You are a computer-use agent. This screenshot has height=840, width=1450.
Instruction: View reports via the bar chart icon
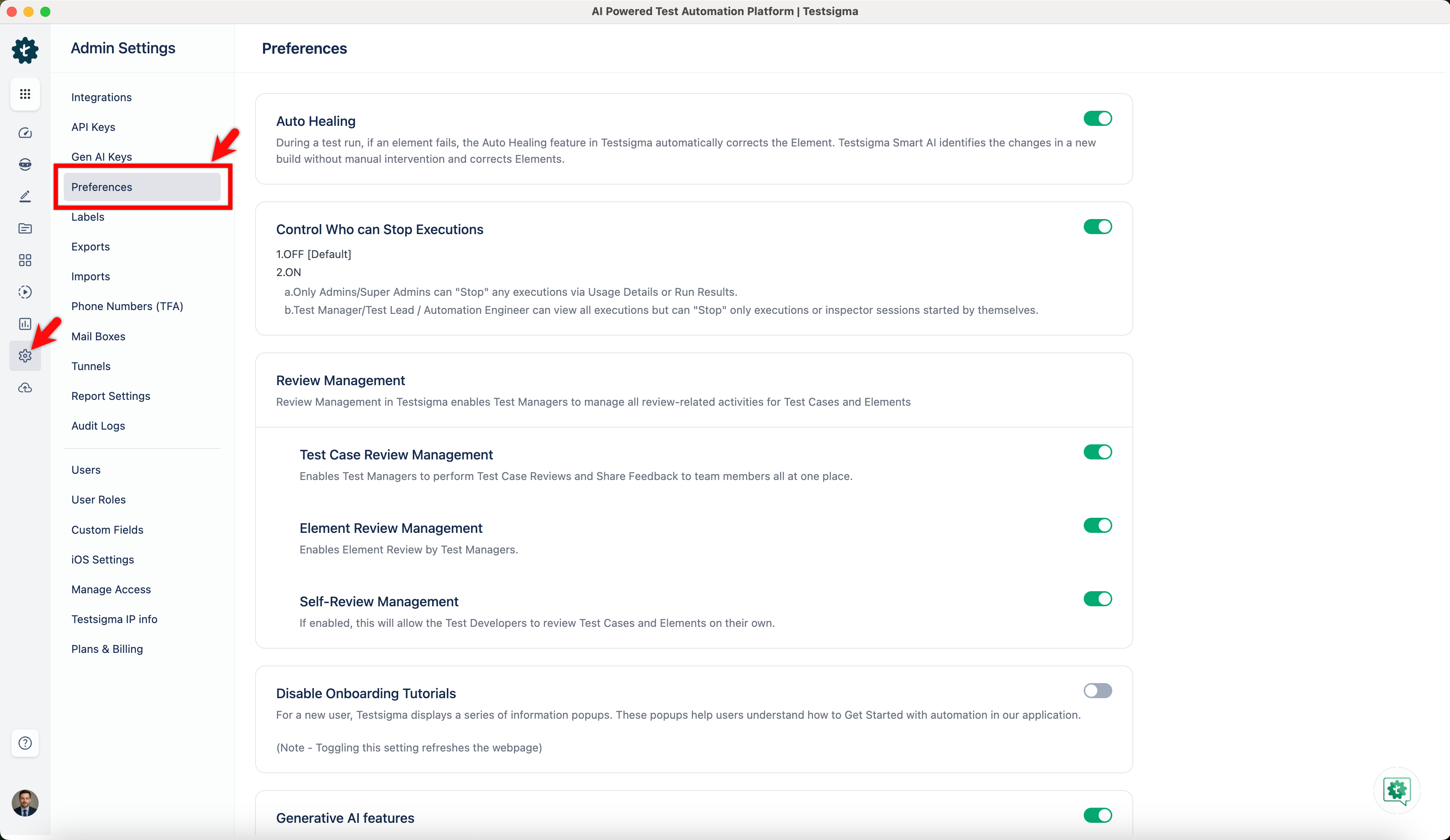pos(25,324)
